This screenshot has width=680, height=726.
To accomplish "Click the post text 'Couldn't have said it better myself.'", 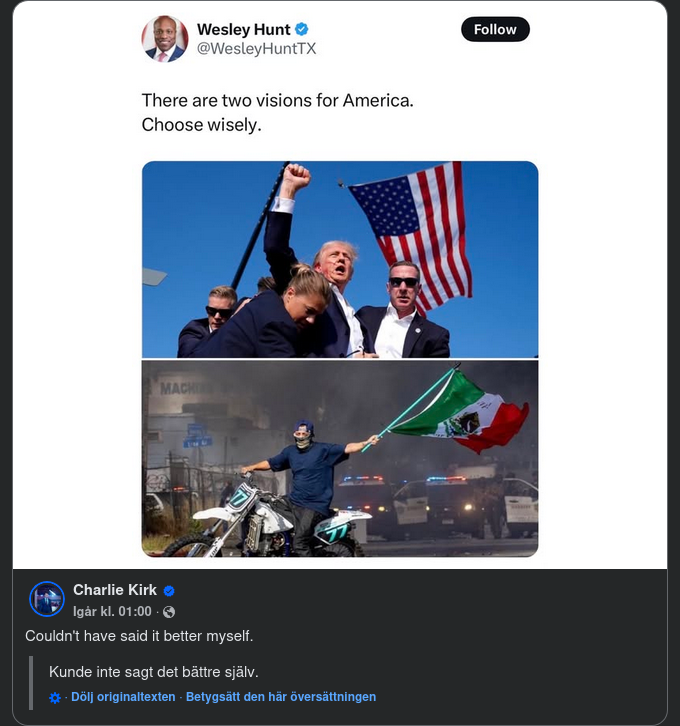I will (139, 636).
